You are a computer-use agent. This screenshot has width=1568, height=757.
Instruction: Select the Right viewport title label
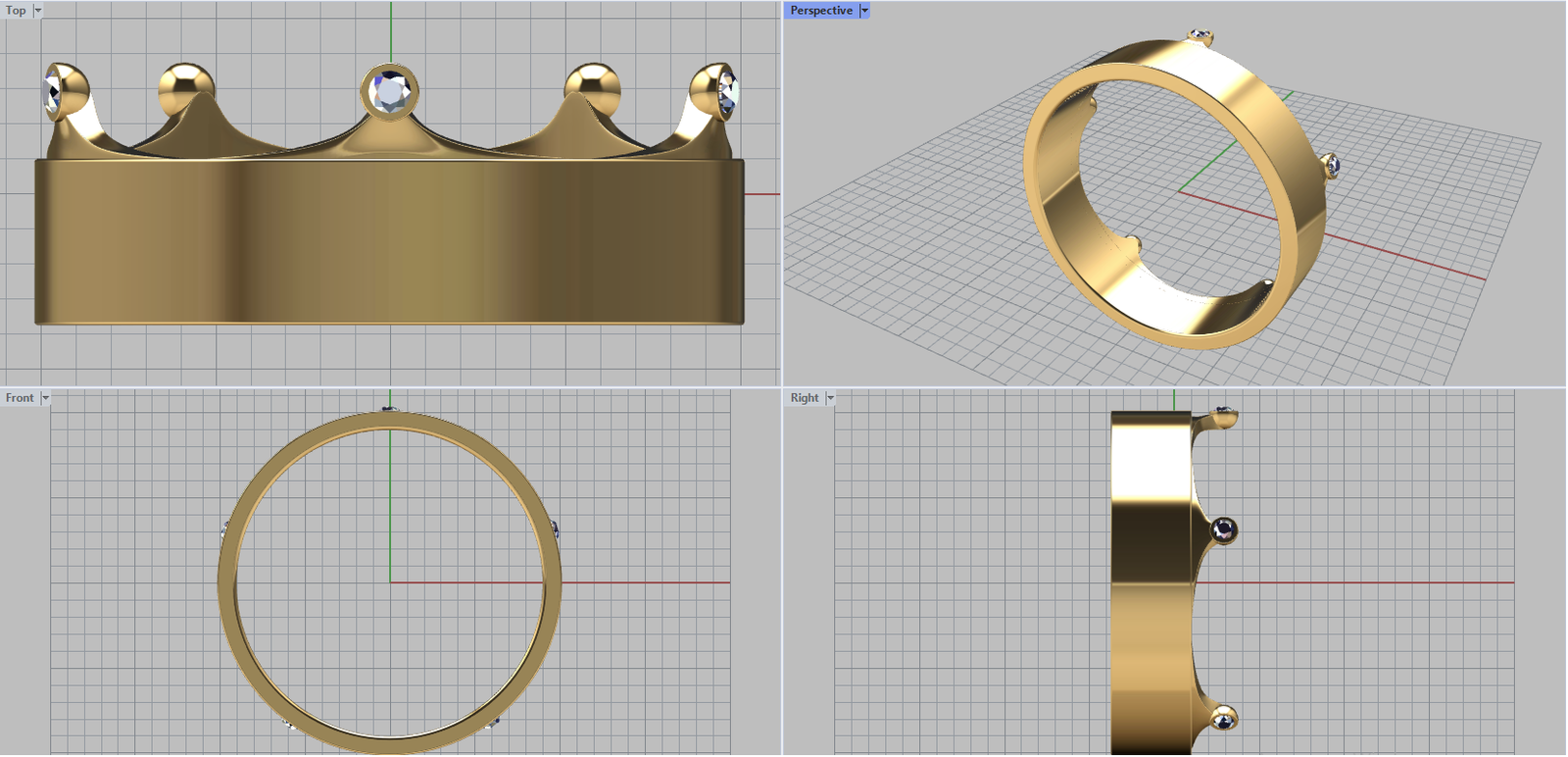point(805,398)
